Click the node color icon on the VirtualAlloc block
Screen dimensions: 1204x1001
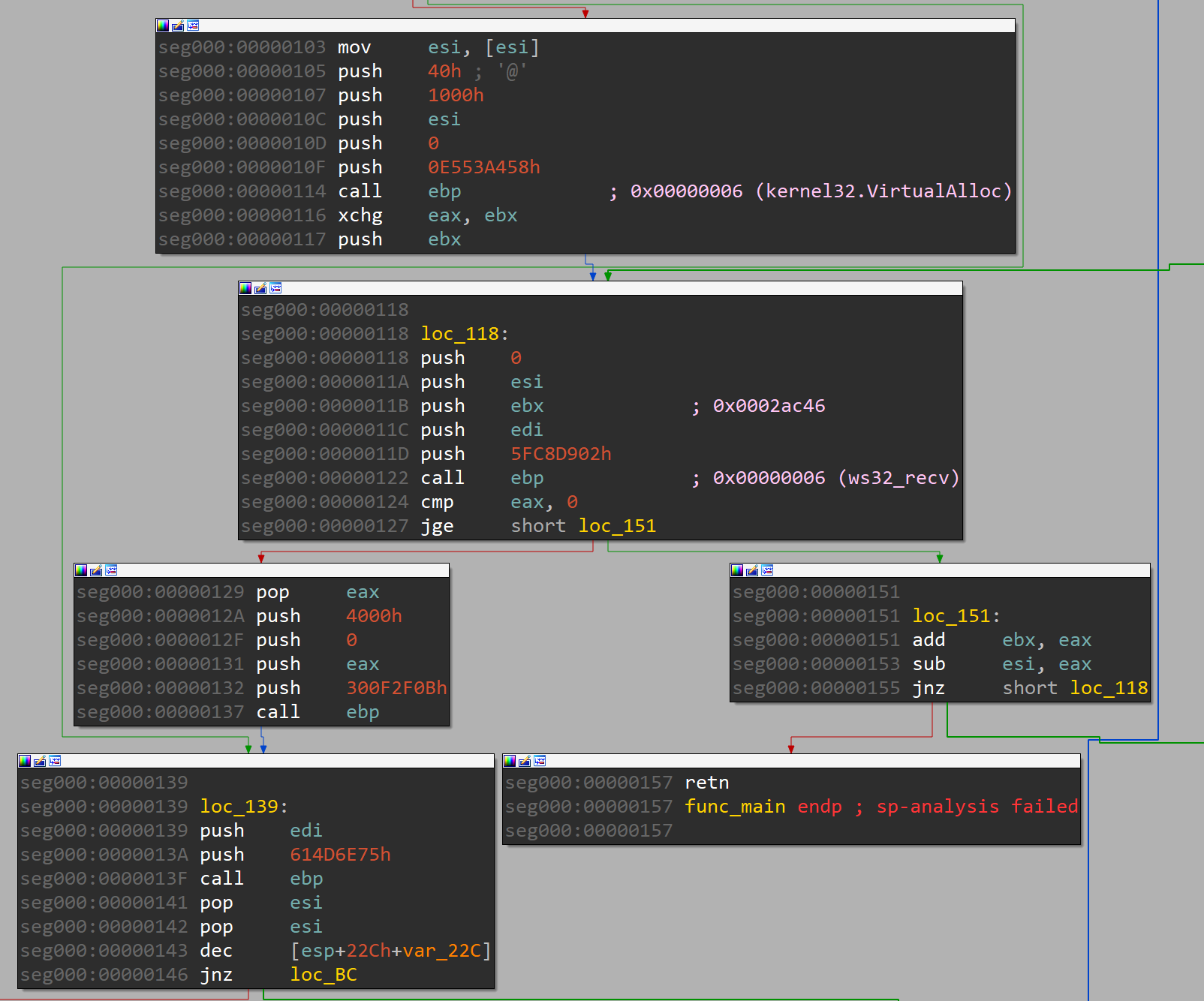[163, 26]
